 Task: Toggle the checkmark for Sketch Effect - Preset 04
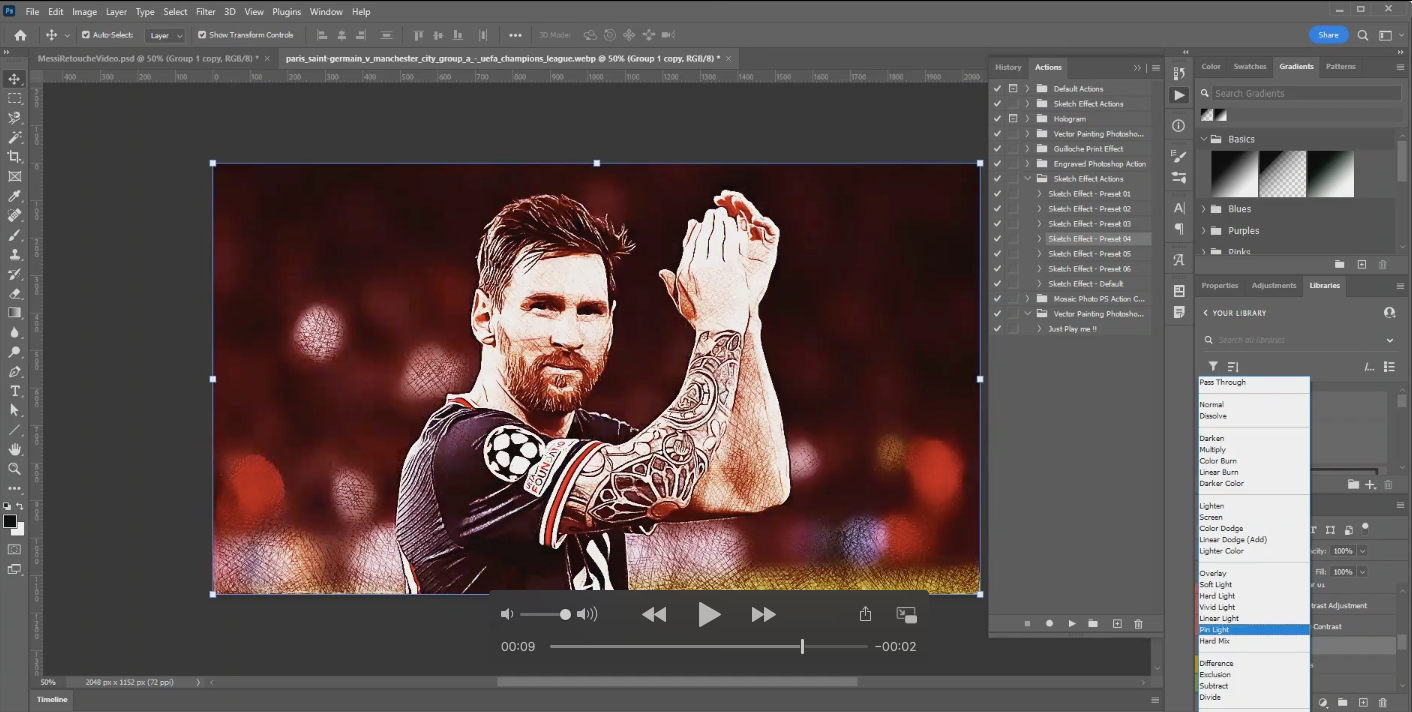(997, 239)
